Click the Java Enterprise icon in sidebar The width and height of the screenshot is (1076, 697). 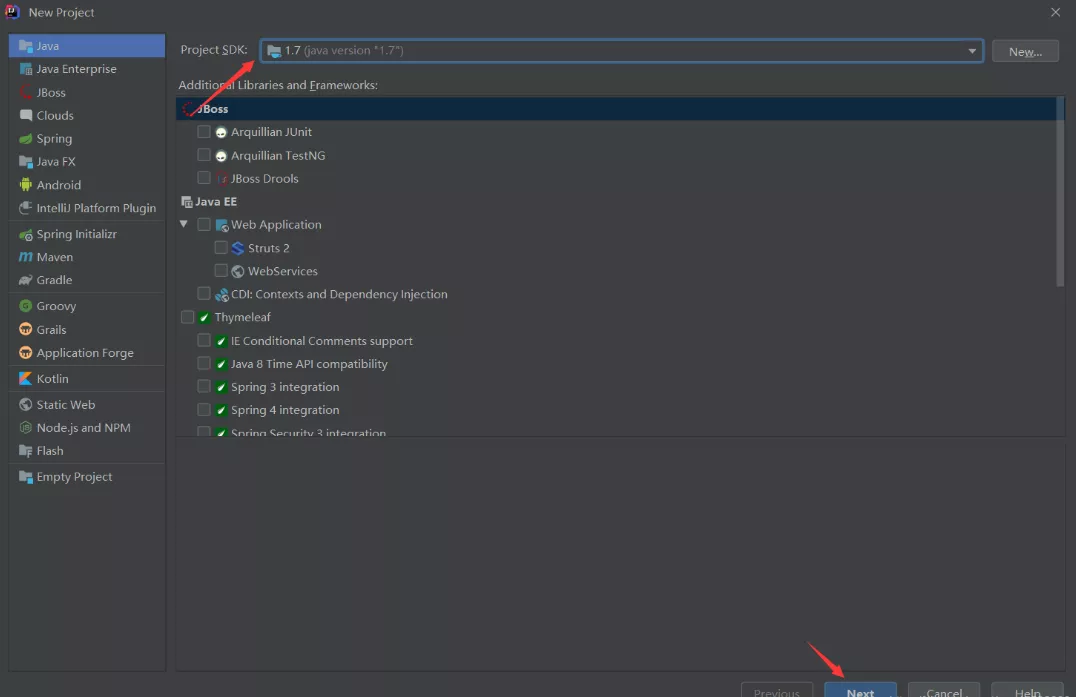coord(26,69)
